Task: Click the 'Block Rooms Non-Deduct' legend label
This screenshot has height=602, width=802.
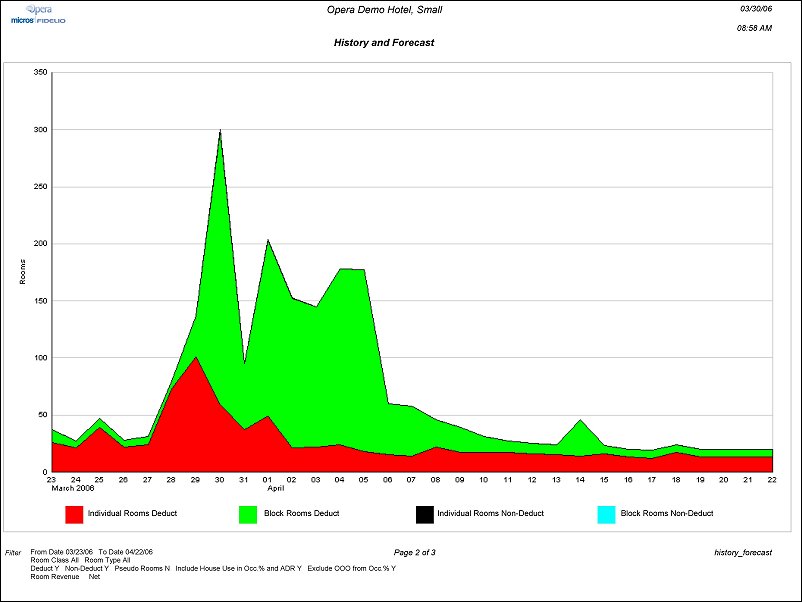Action: 667,514
